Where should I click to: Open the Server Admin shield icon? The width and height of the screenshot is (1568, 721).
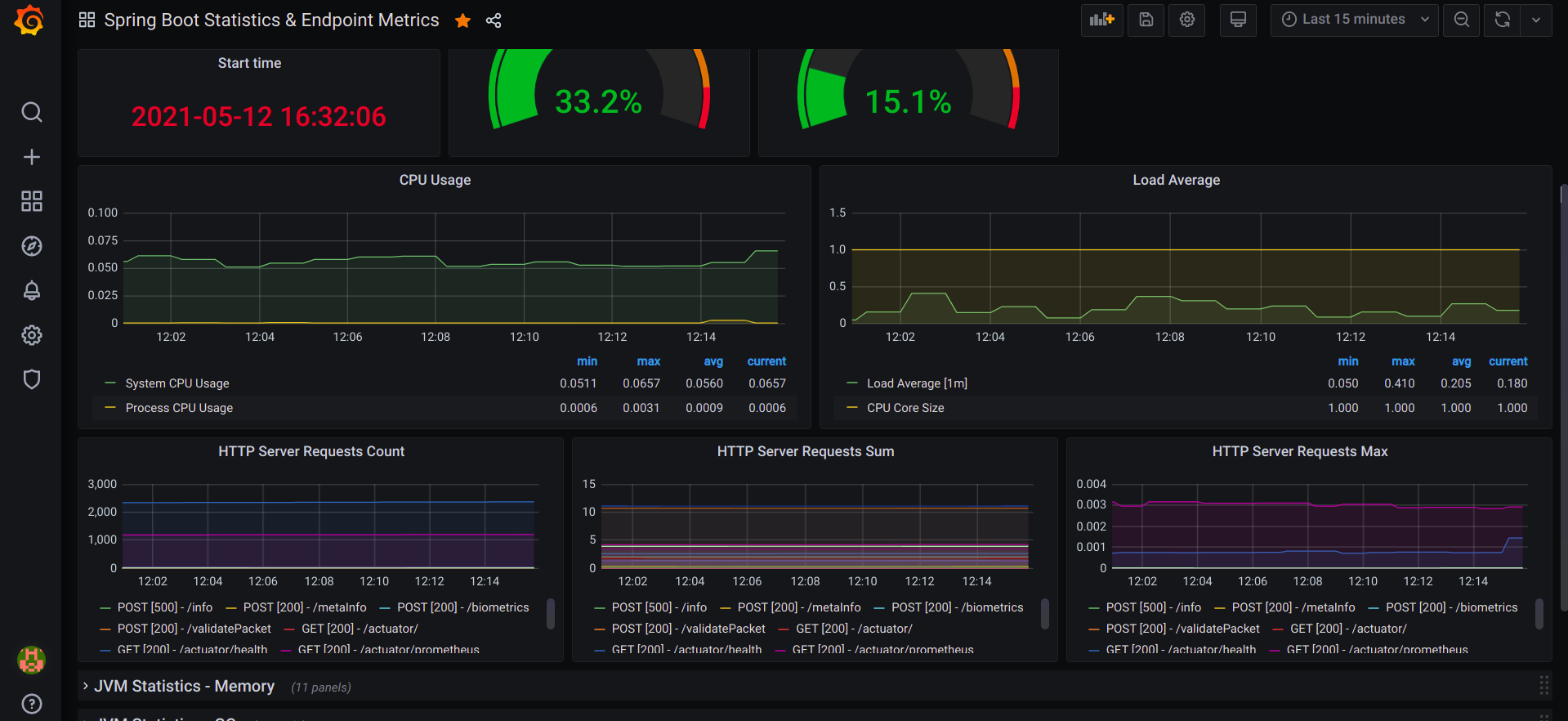31,379
